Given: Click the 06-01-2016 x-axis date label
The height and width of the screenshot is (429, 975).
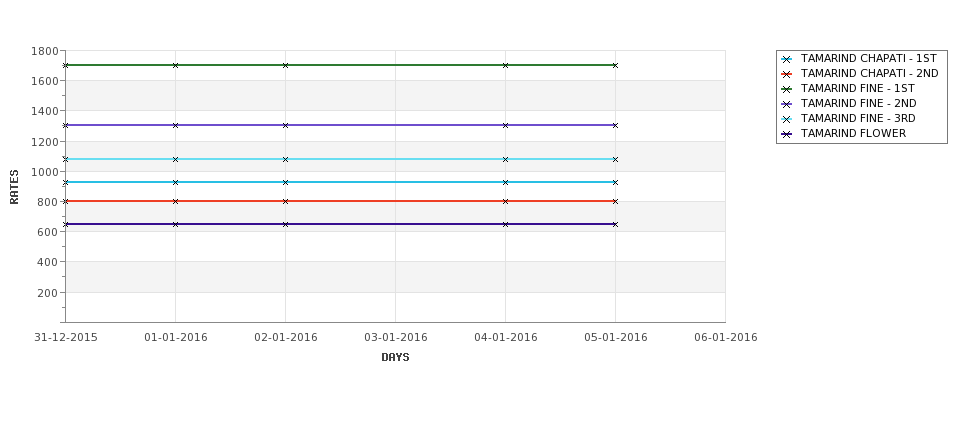Looking at the screenshot, I should 726,338.
